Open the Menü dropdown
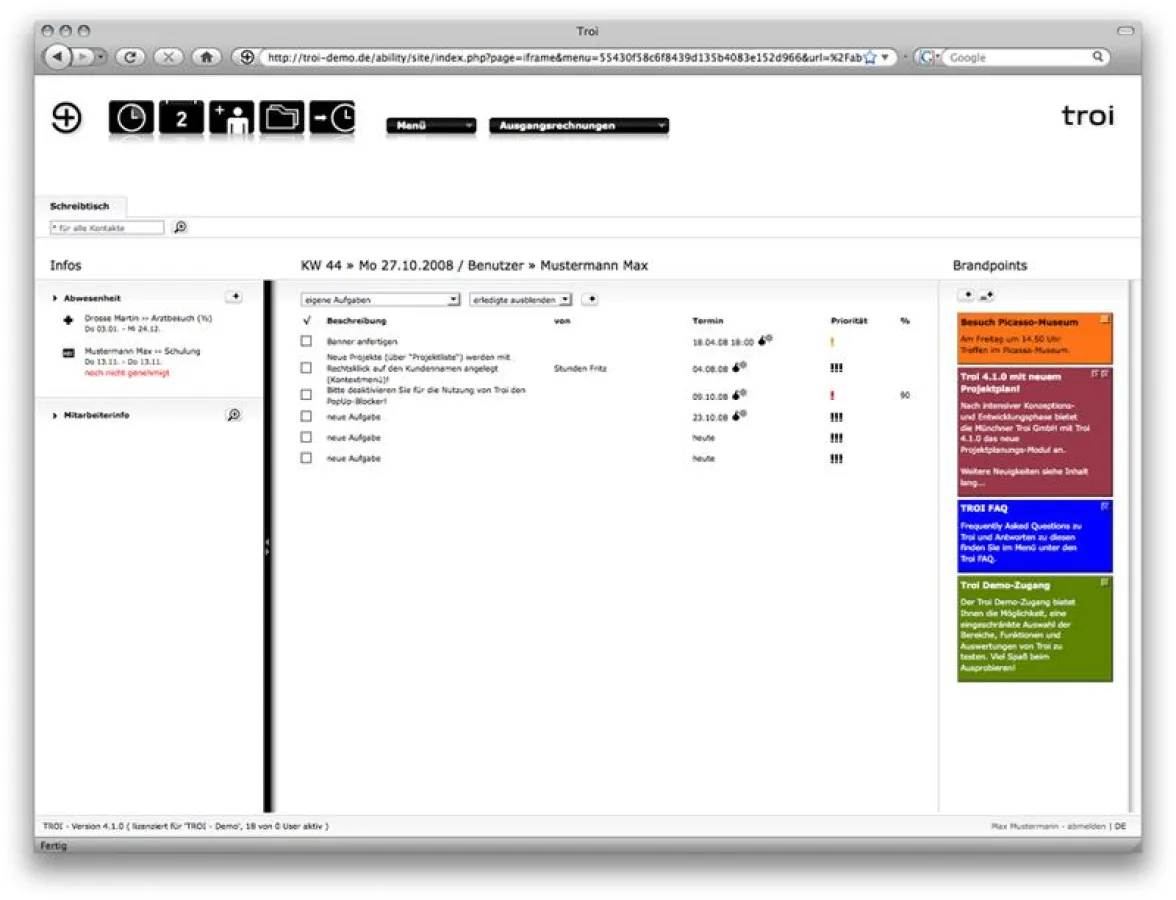The height and width of the screenshot is (900, 1176). tap(431, 126)
